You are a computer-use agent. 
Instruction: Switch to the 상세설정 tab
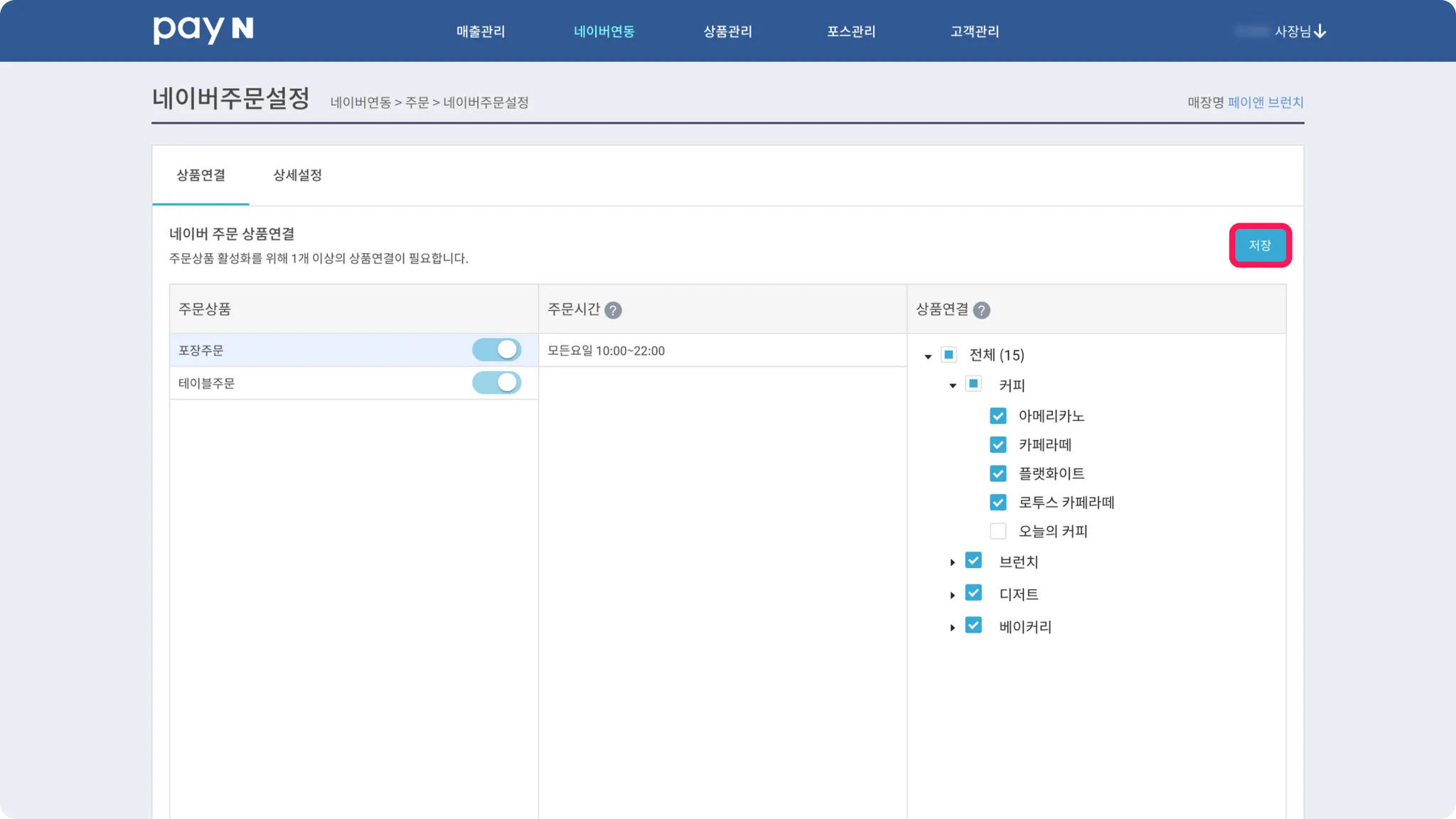(x=297, y=175)
